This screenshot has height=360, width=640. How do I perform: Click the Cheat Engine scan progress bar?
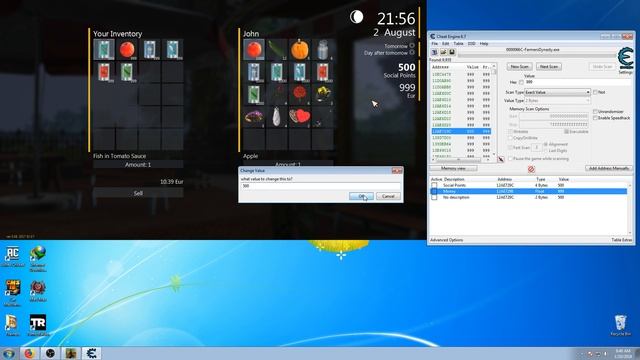[x=537, y=55]
